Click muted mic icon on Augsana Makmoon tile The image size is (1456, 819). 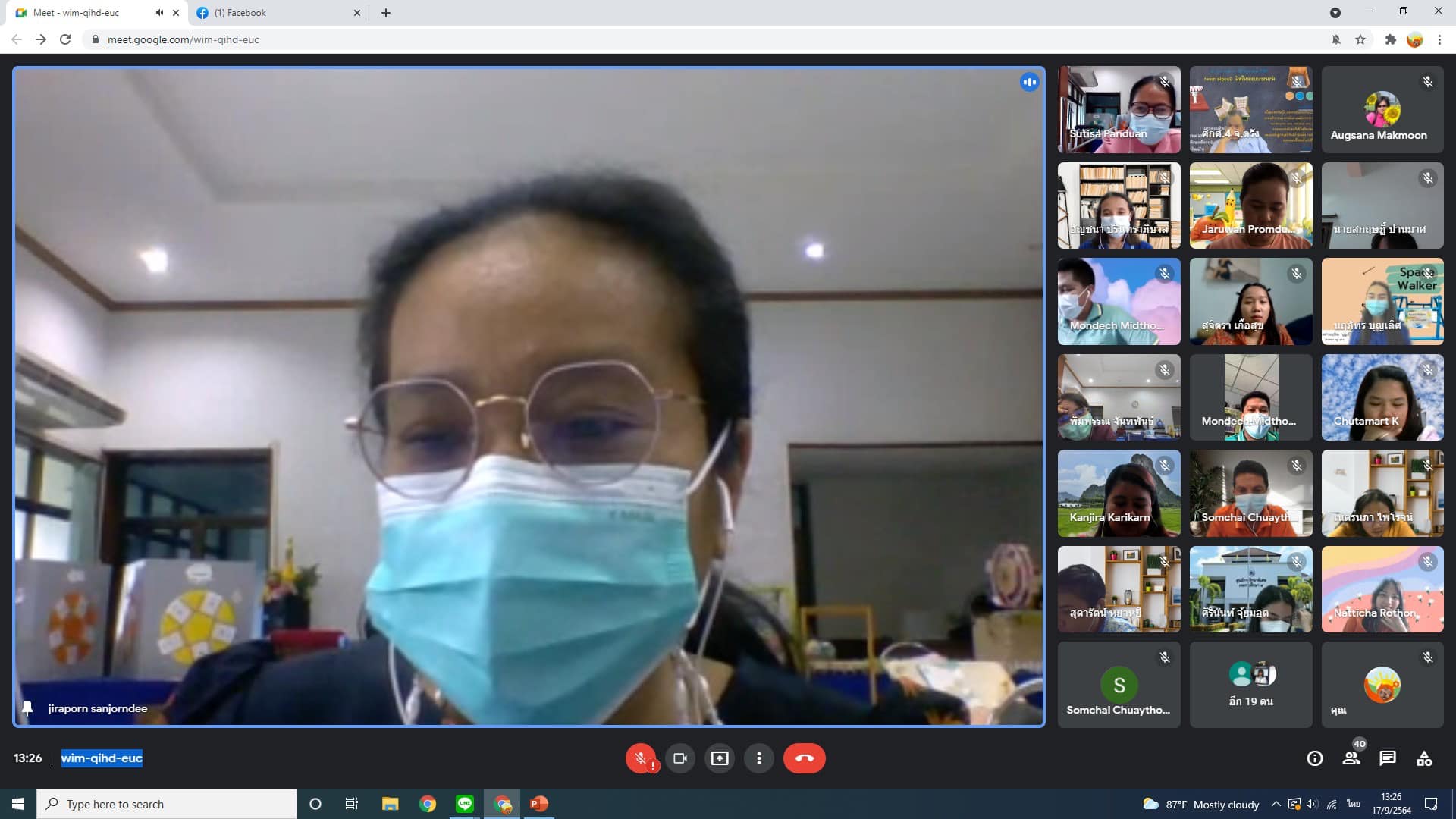1428,82
